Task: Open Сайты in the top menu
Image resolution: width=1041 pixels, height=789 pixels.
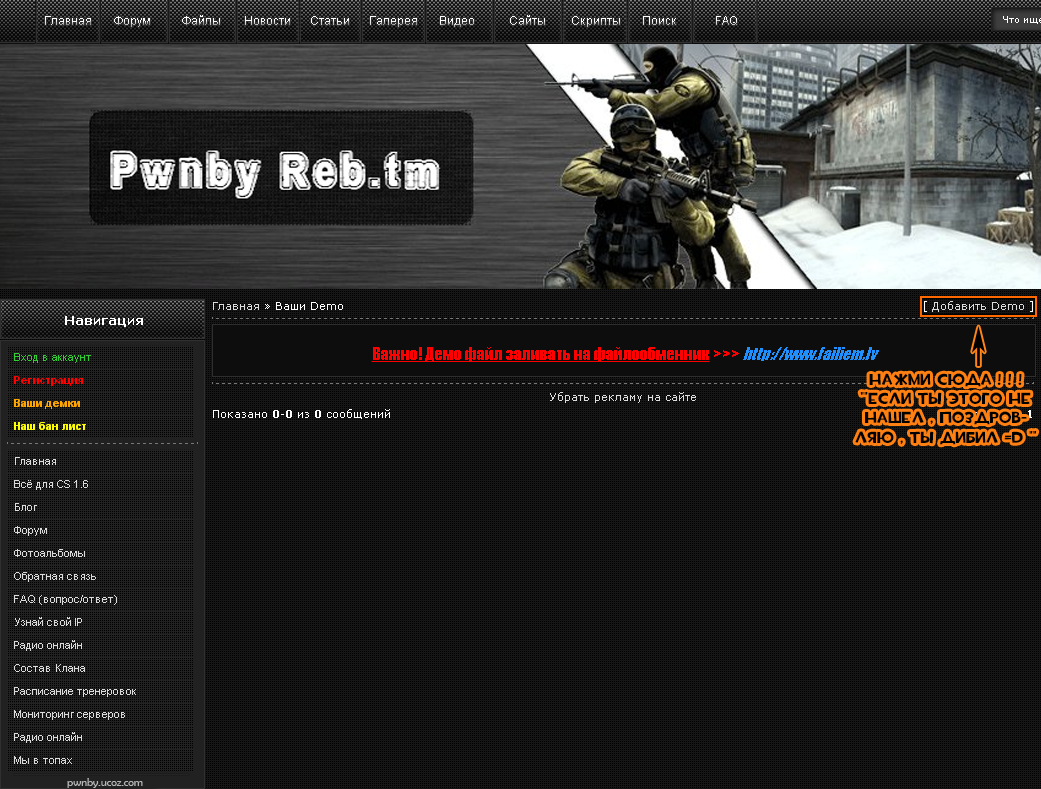Action: point(527,21)
